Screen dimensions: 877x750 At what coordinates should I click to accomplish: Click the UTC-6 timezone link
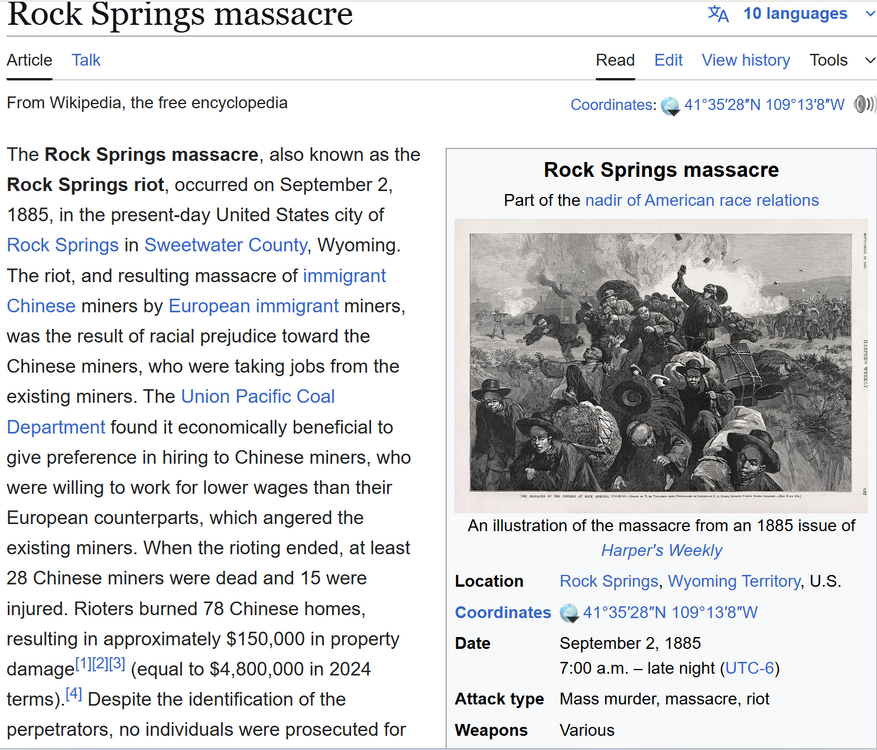[x=750, y=668]
